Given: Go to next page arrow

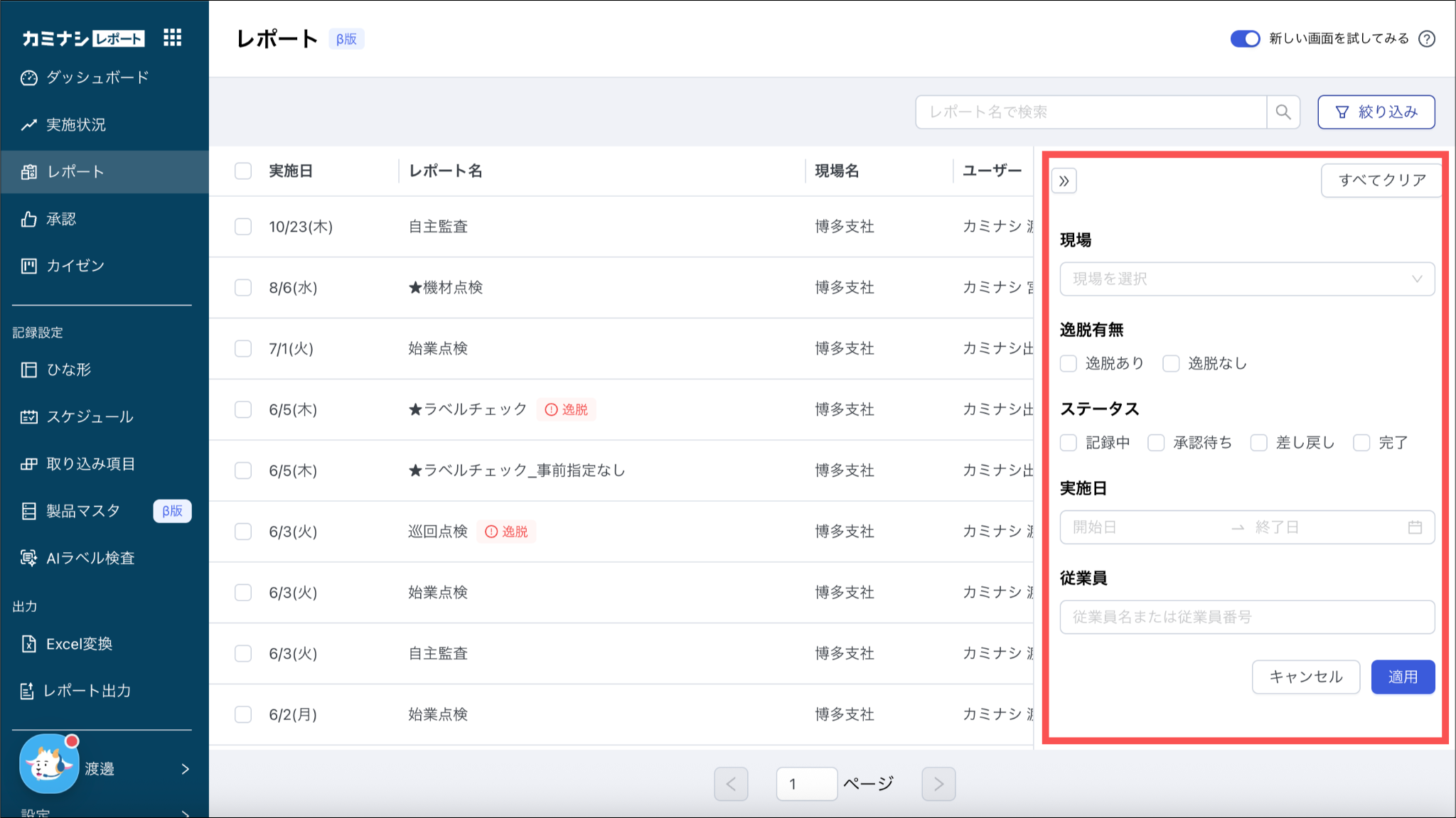Looking at the screenshot, I should [x=938, y=784].
